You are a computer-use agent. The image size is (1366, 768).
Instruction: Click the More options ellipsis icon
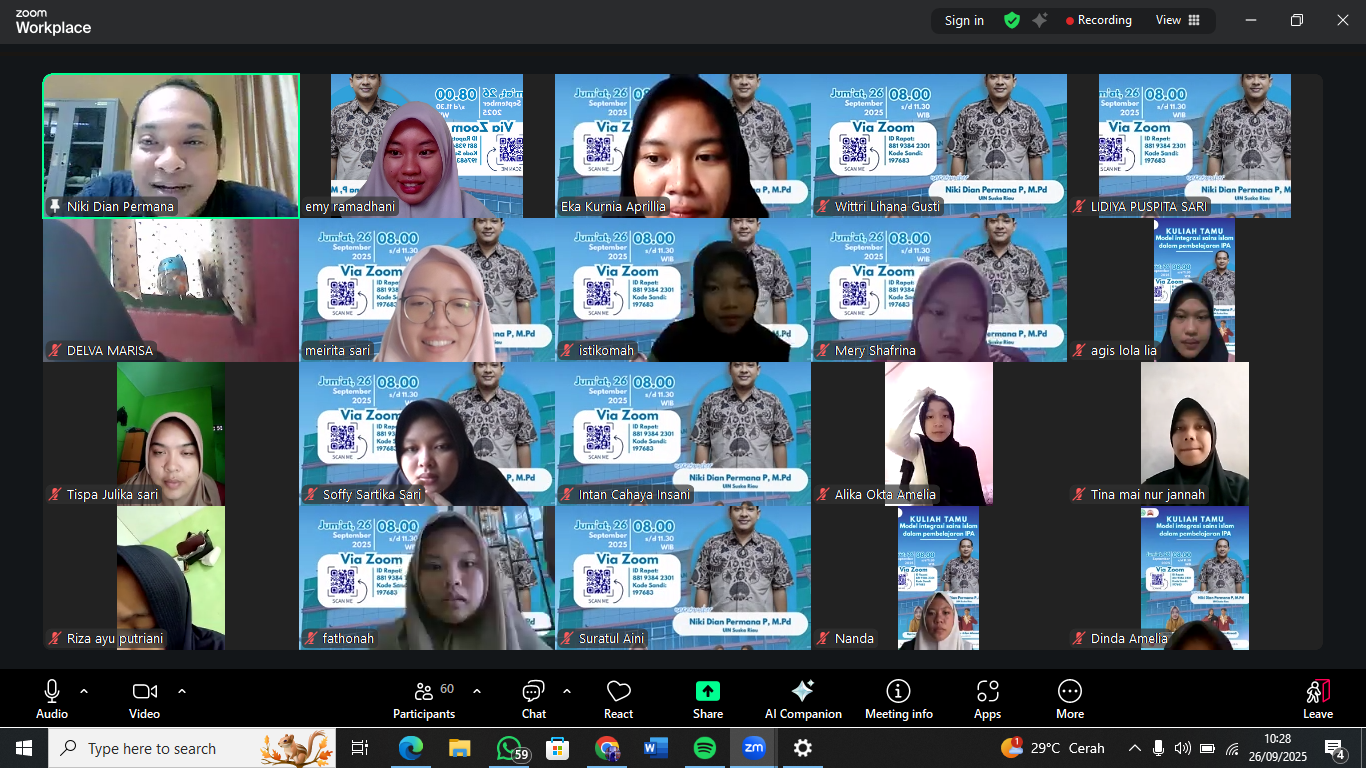(x=1069, y=692)
